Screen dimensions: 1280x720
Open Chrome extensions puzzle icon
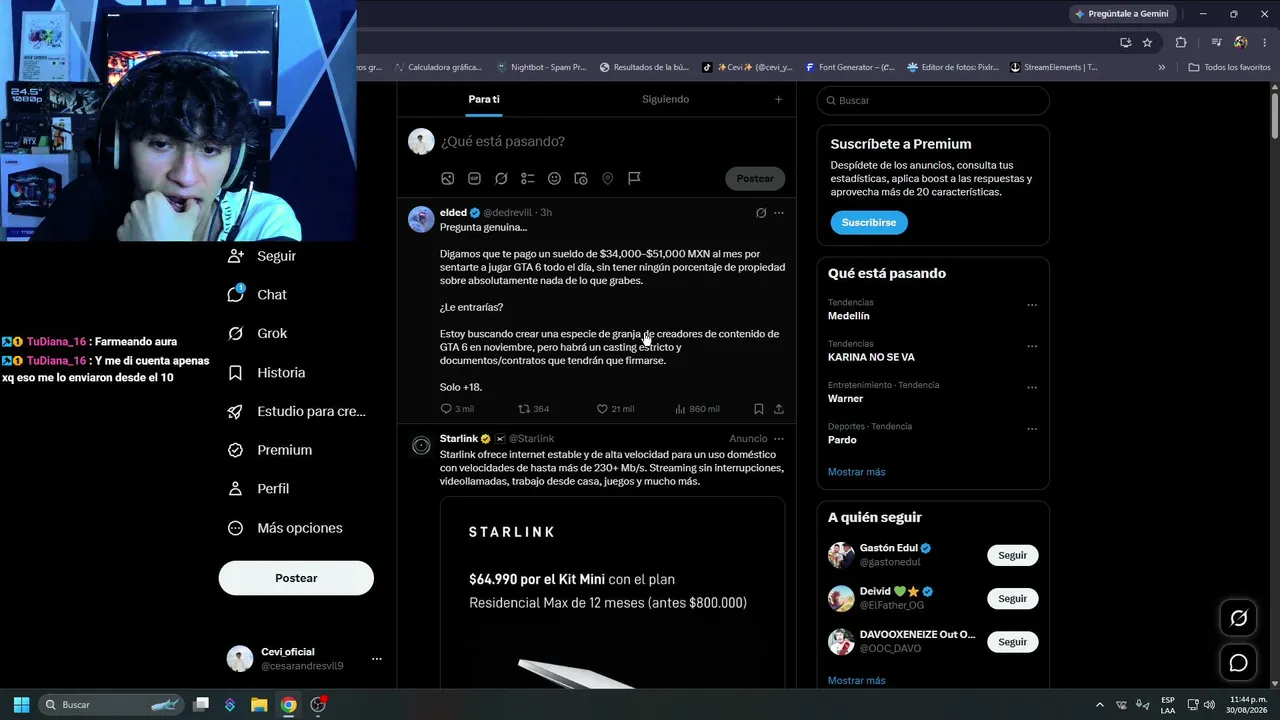1181,42
